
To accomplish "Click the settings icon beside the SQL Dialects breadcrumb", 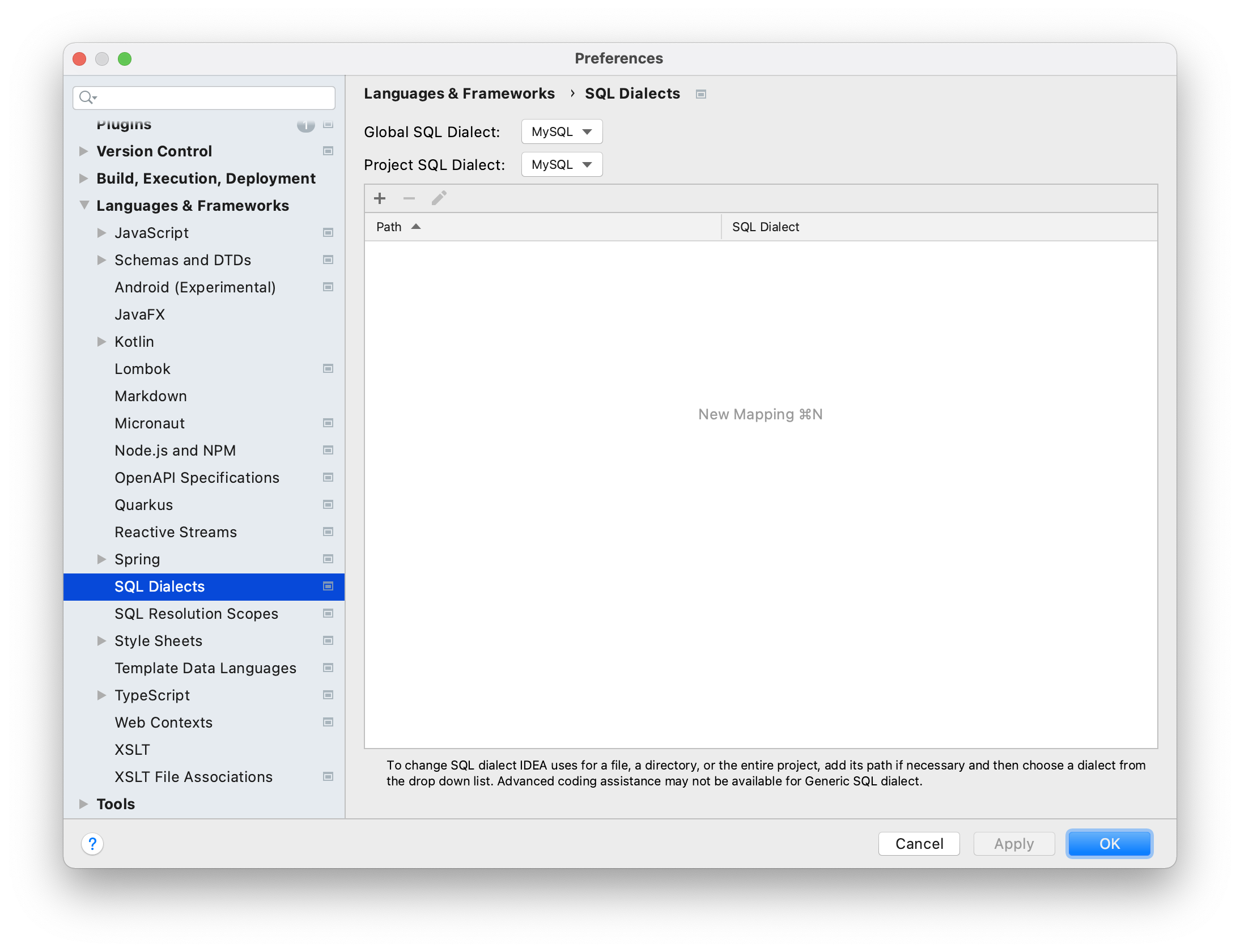I will point(700,94).
